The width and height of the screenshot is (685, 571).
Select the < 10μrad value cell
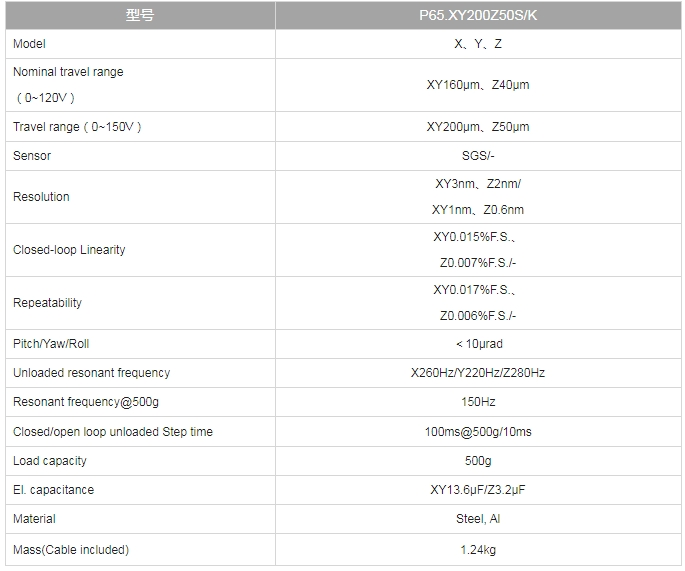(x=478, y=344)
